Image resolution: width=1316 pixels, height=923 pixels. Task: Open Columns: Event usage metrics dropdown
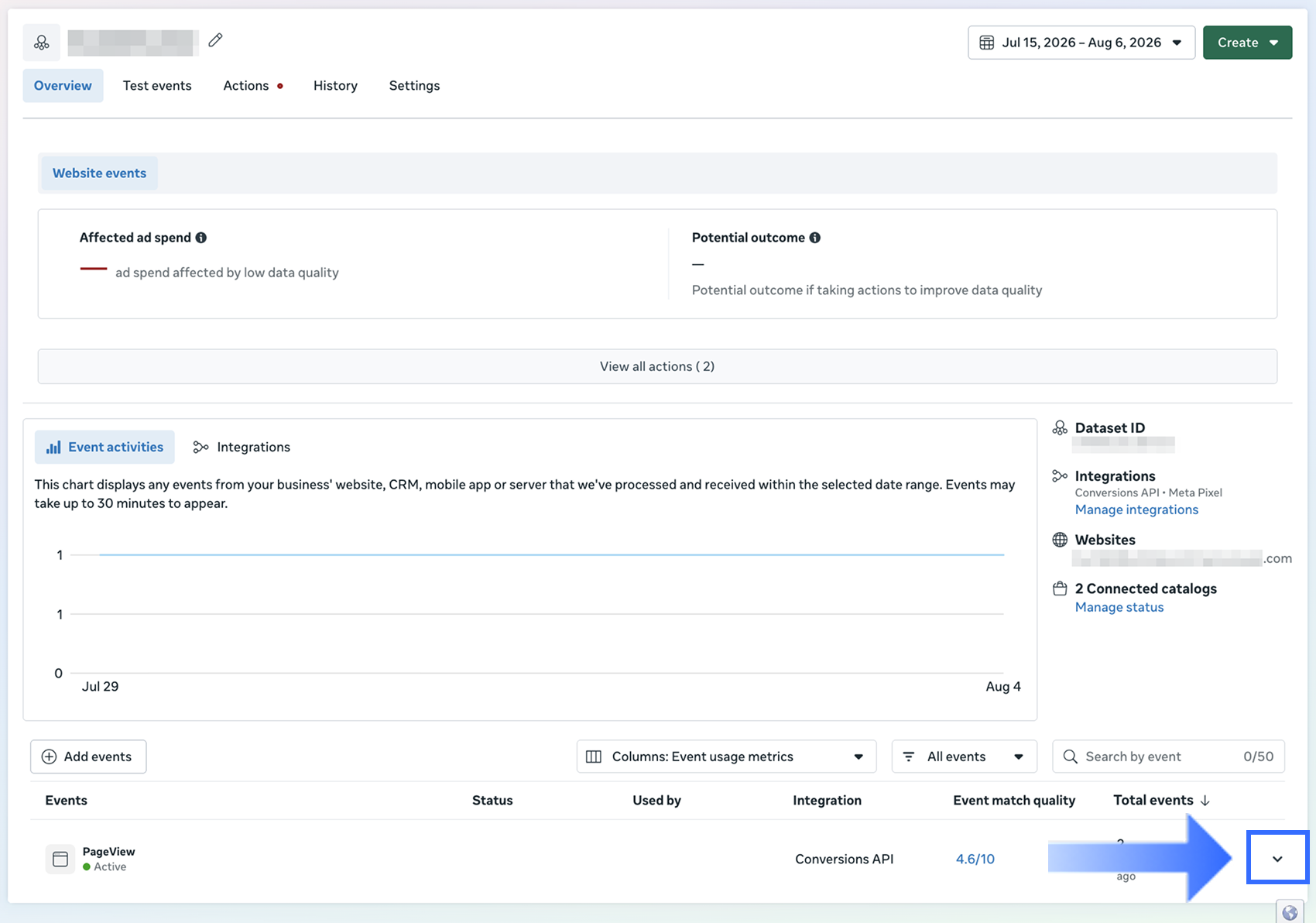tap(726, 757)
